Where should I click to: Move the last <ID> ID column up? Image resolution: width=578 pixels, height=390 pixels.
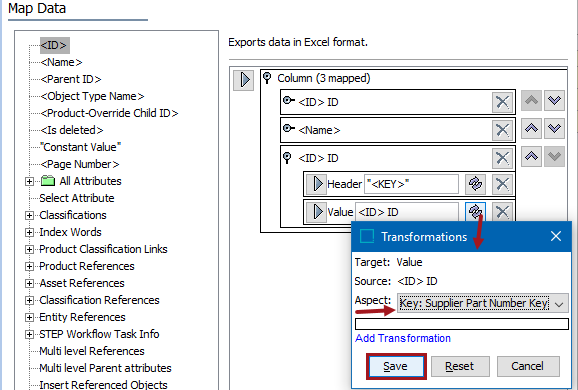[x=531, y=156]
